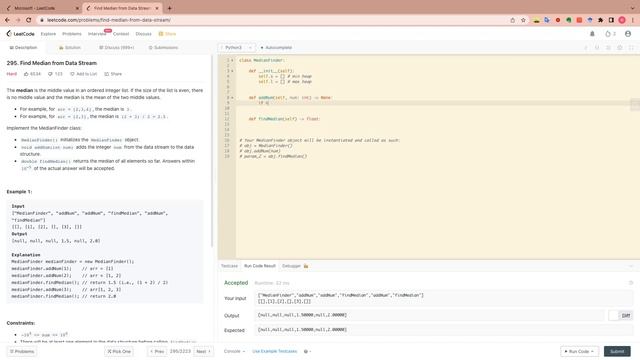This screenshot has height=360, width=640.
Task: Toggle the Autocomplete option
Action: pos(276,47)
